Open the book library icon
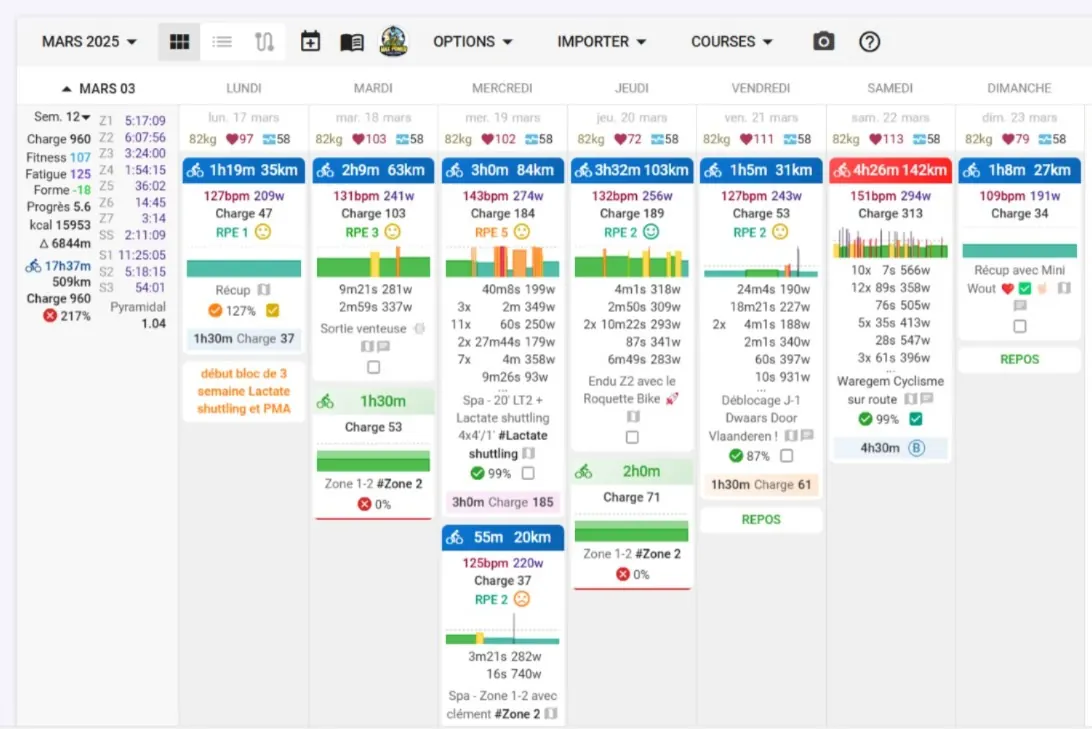 pyautogui.click(x=352, y=42)
